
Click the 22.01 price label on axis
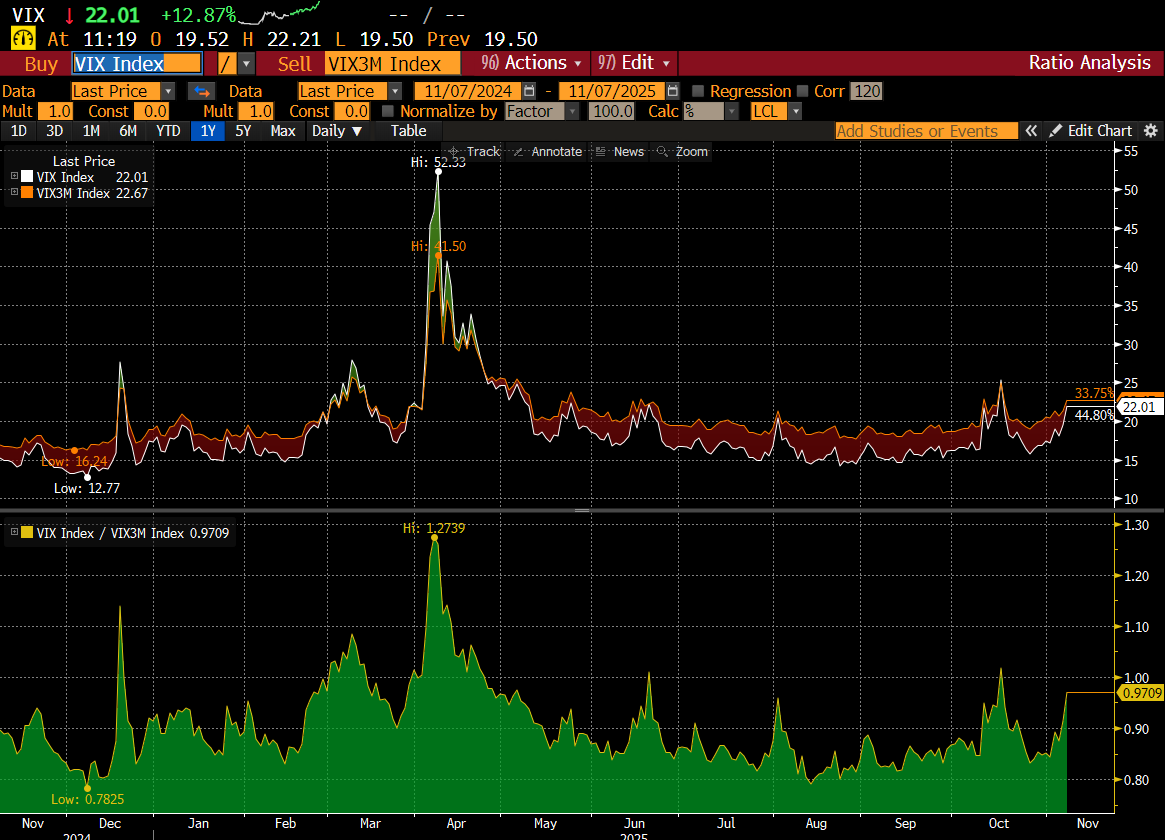click(x=1139, y=407)
